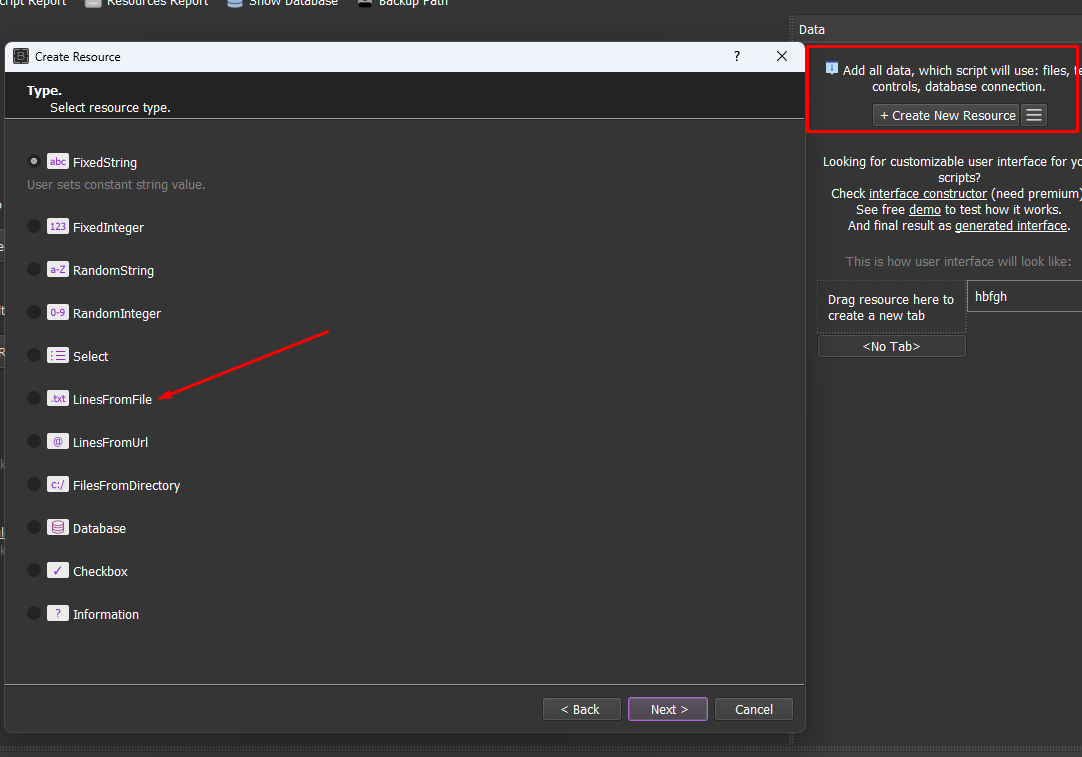Click the a-Z RandomString icon

58,270
